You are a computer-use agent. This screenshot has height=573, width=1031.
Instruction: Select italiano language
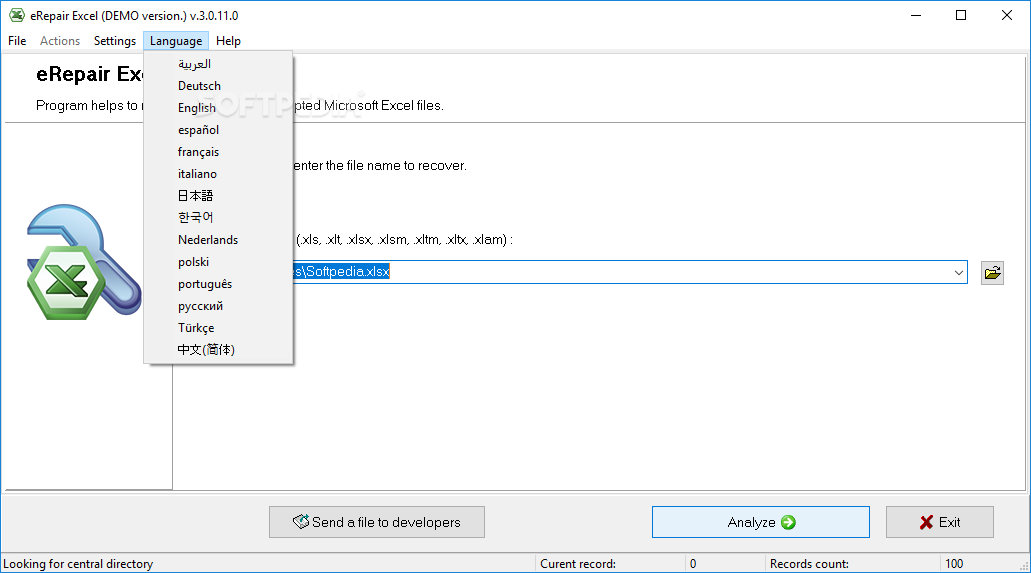pyautogui.click(x=218, y=174)
